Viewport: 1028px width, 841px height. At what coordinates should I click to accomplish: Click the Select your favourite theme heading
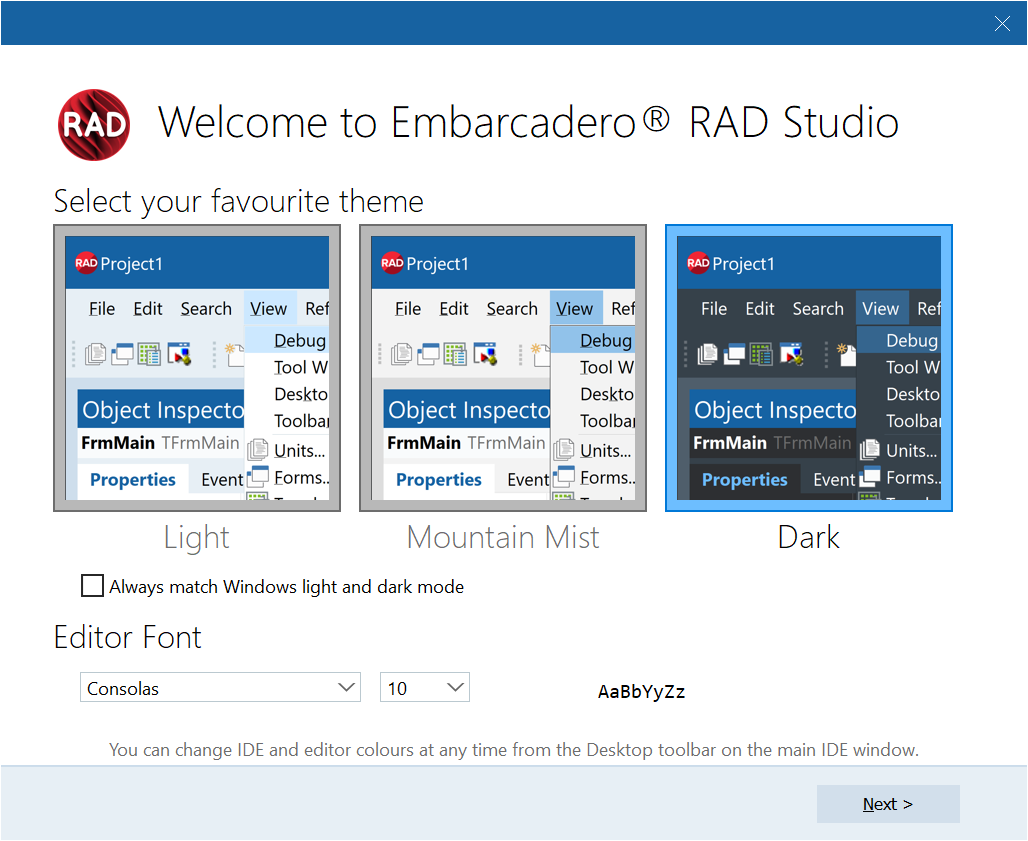pyautogui.click(x=239, y=202)
